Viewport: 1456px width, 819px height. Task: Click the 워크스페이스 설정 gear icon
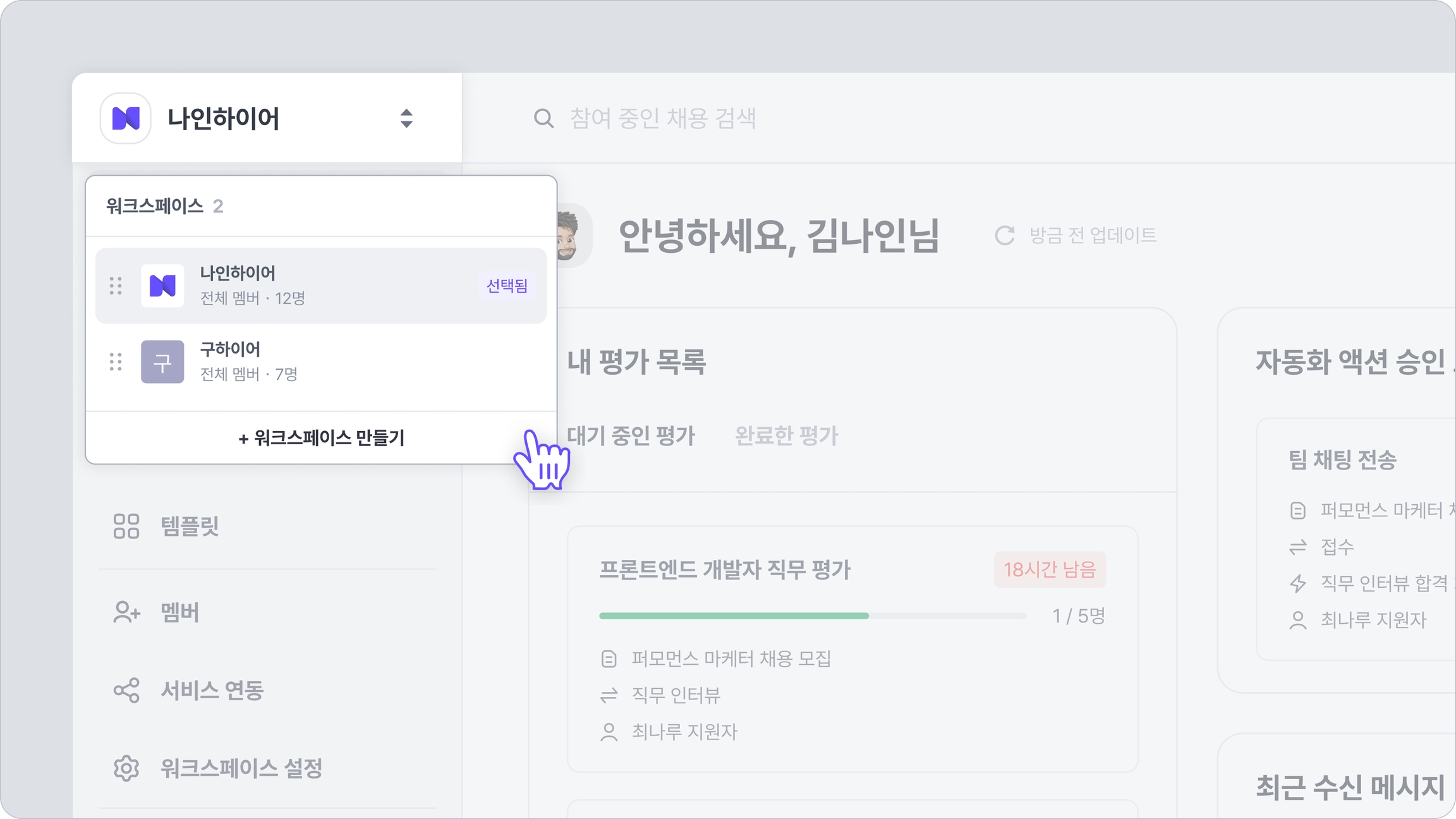[126, 768]
